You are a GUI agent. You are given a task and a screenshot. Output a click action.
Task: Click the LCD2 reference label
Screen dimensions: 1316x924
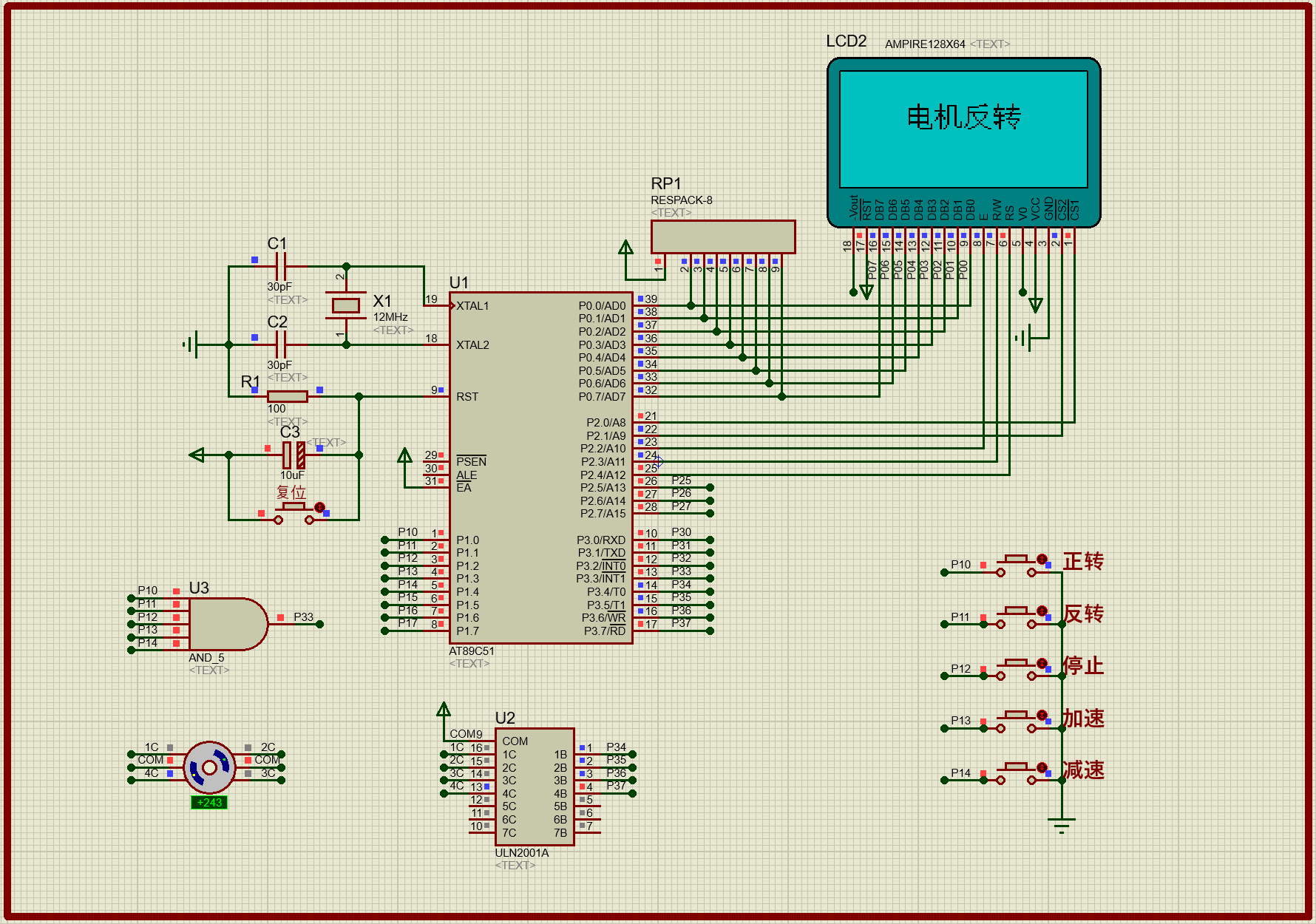click(847, 41)
